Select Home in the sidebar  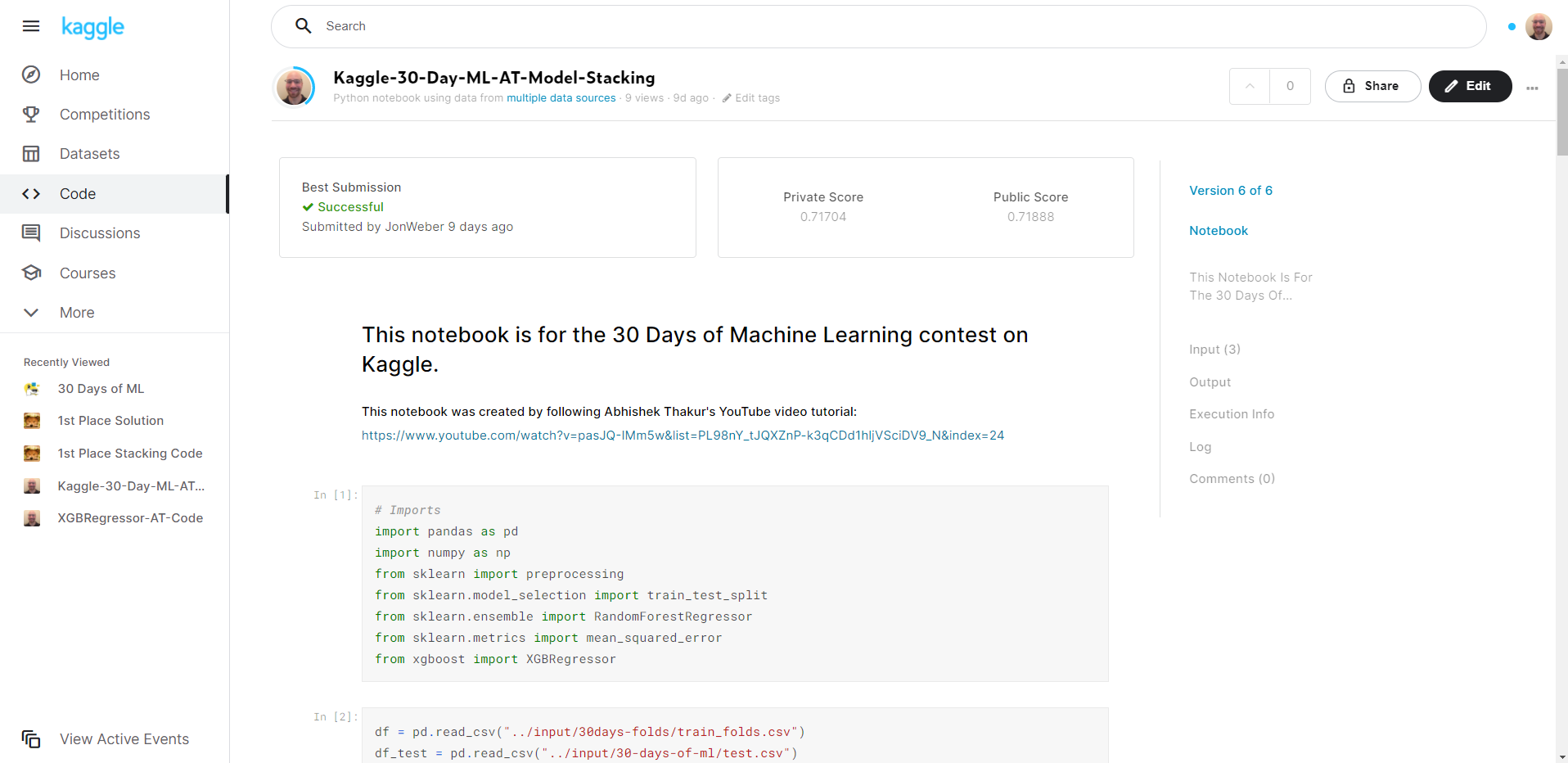pos(115,74)
